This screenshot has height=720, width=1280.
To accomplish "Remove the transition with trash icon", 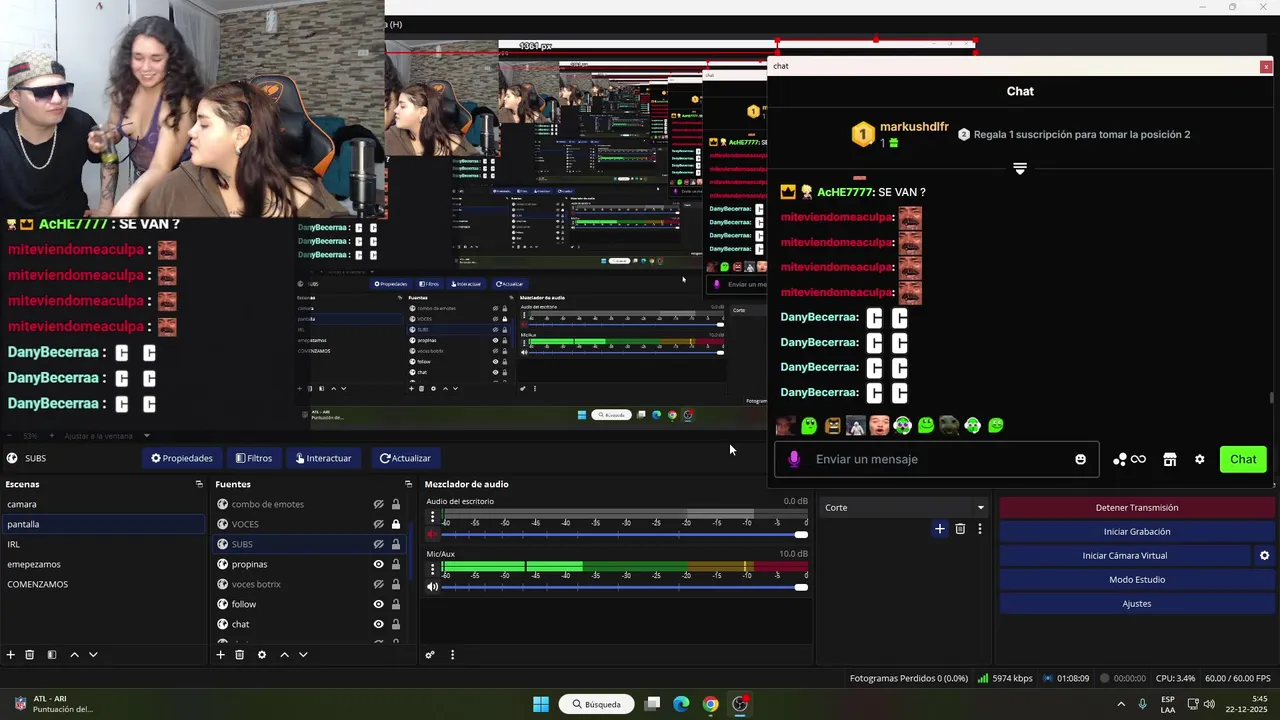I will (x=960, y=529).
